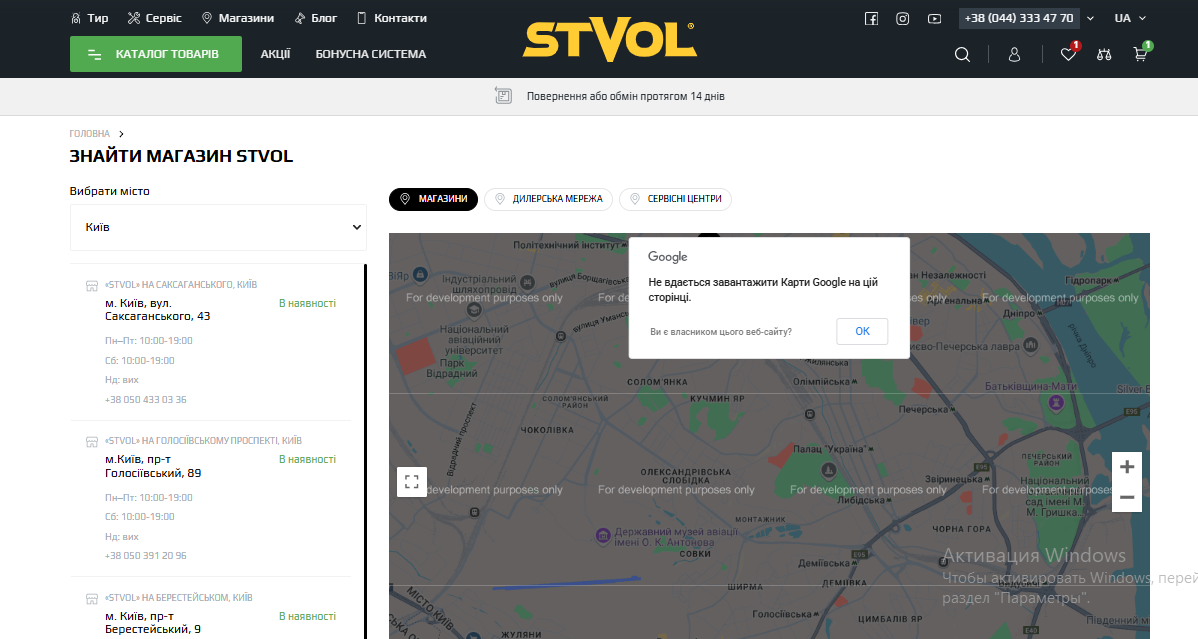Open the АКЦІЇ menu item
The width and height of the screenshot is (1198, 639).
point(275,54)
